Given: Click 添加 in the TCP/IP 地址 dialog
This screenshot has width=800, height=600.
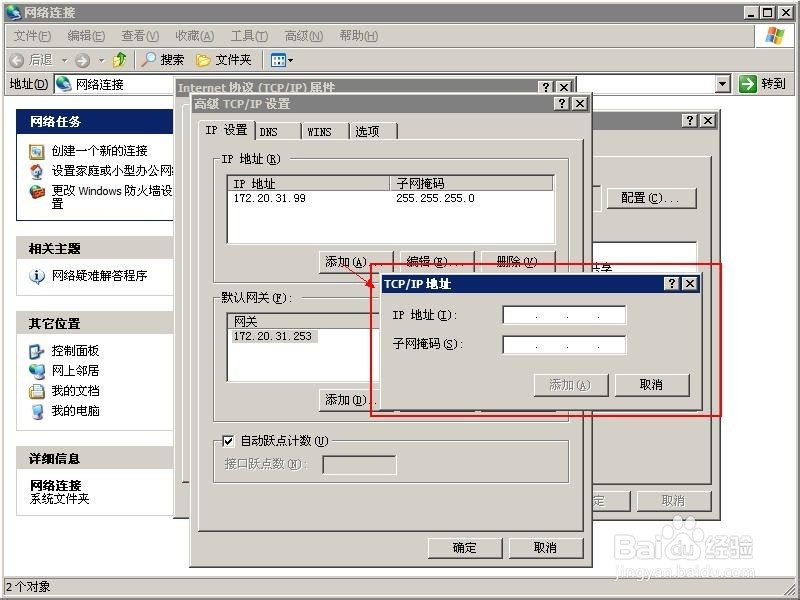Looking at the screenshot, I should (570, 385).
